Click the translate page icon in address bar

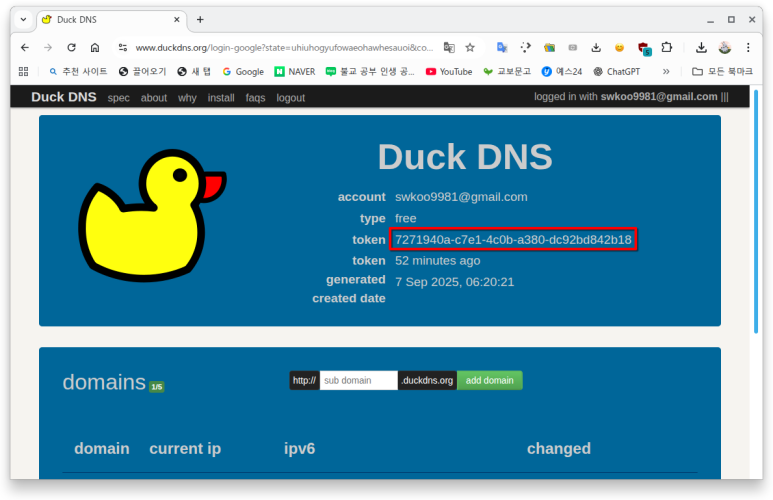pos(449,47)
